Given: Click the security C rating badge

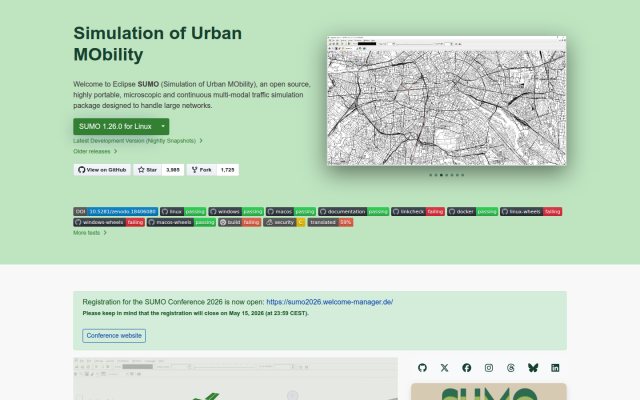Looking at the screenshot, I should click(284, 222).
